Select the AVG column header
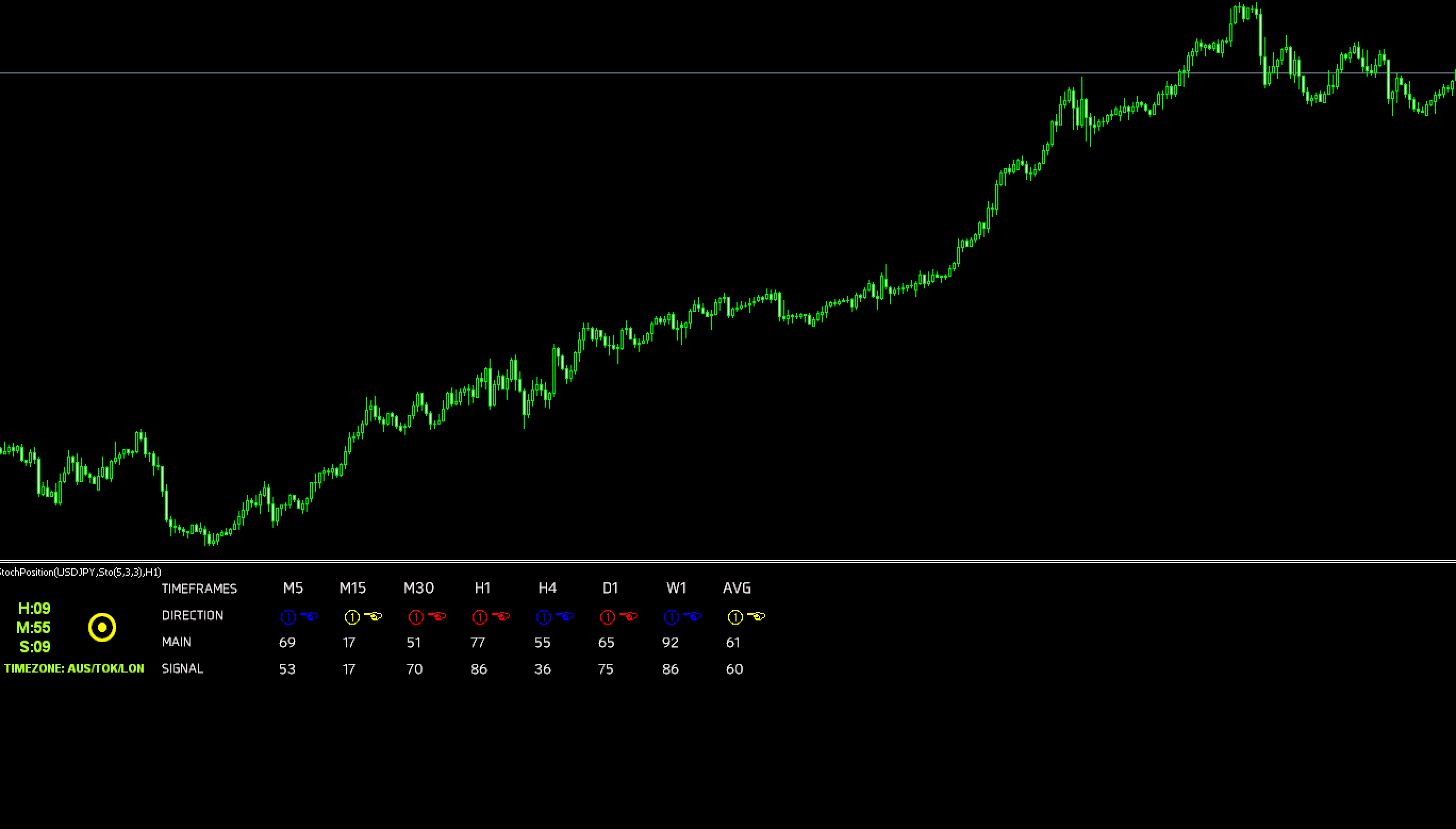1456x829 pixels. pyautogui.click(x=737, y=588)
